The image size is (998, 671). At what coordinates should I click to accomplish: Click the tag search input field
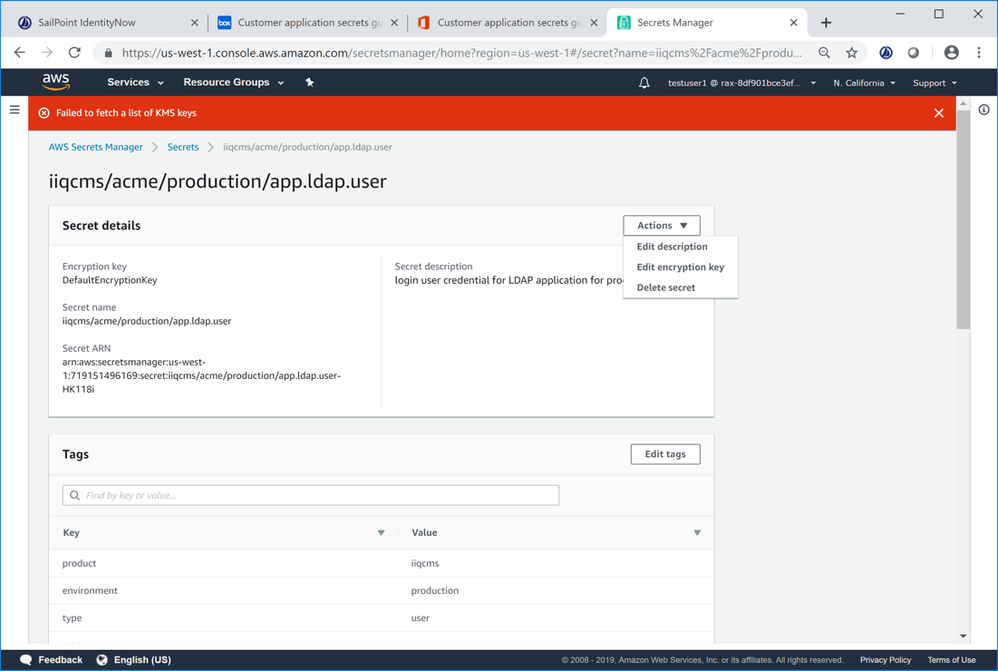[x=311, y=495]
